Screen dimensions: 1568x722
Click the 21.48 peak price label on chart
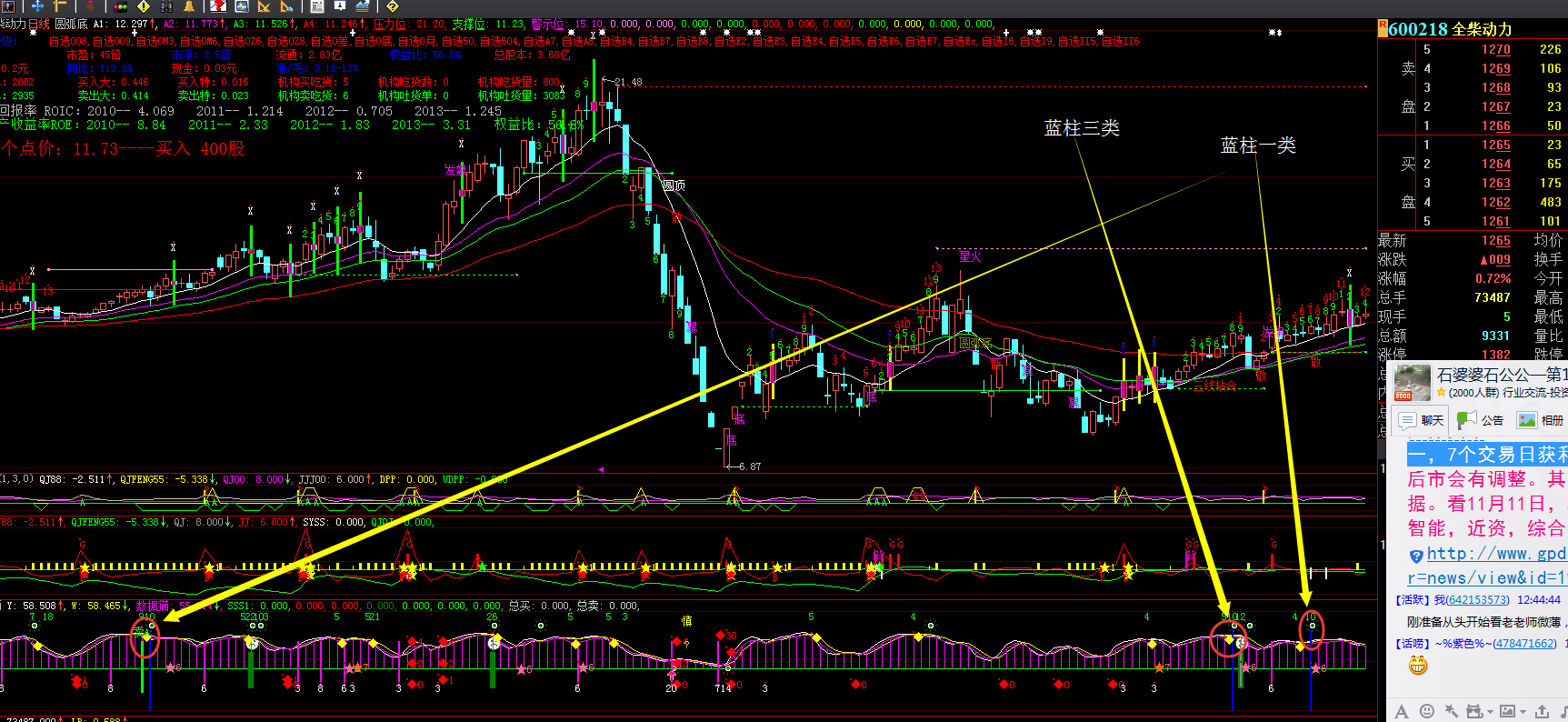pos(628,83)
